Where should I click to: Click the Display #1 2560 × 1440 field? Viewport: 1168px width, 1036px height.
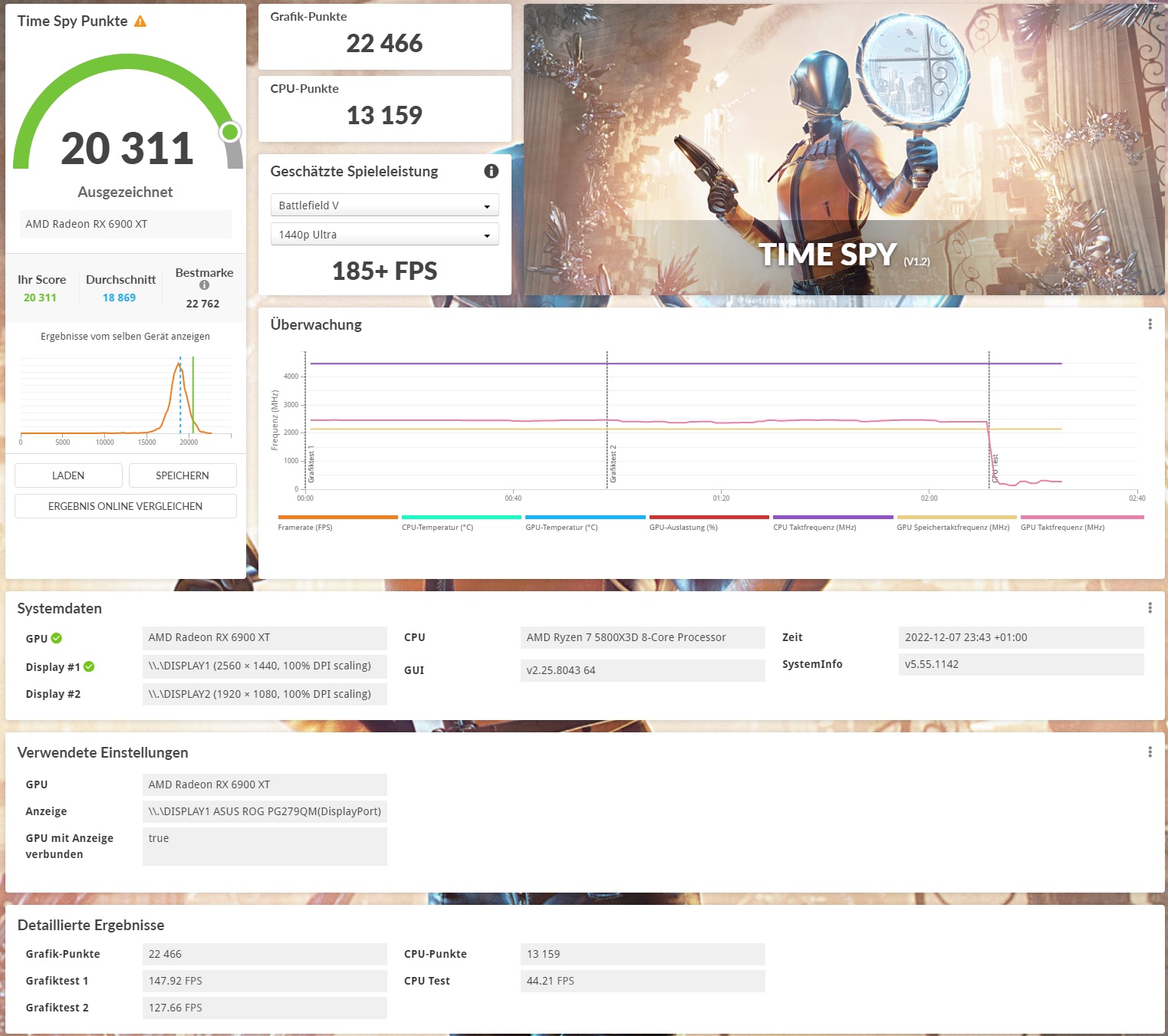coord(265,666)
